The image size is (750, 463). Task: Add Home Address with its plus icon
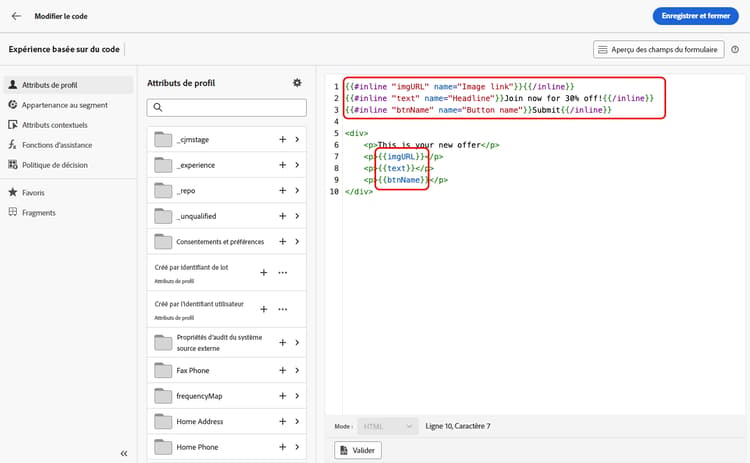click(283, 421)
